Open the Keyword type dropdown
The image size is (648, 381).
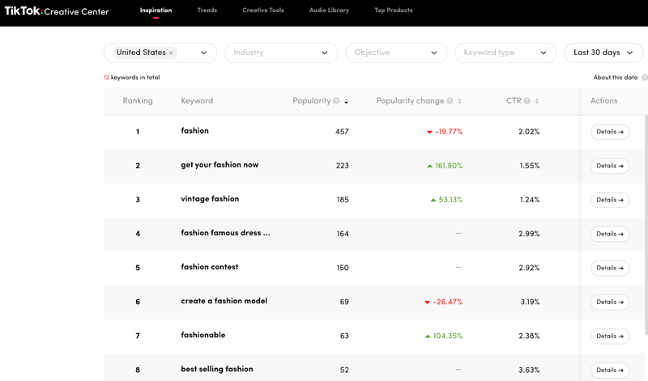(506, 53)
